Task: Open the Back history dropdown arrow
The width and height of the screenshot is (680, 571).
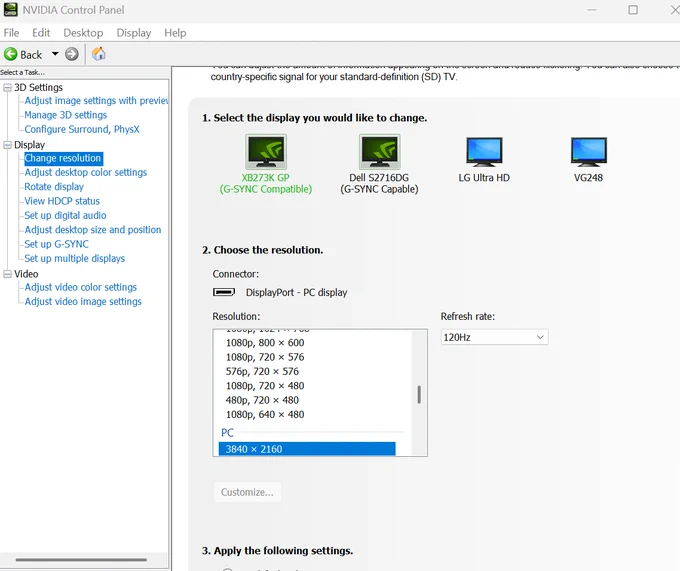Action: click(x=55, y=54)
